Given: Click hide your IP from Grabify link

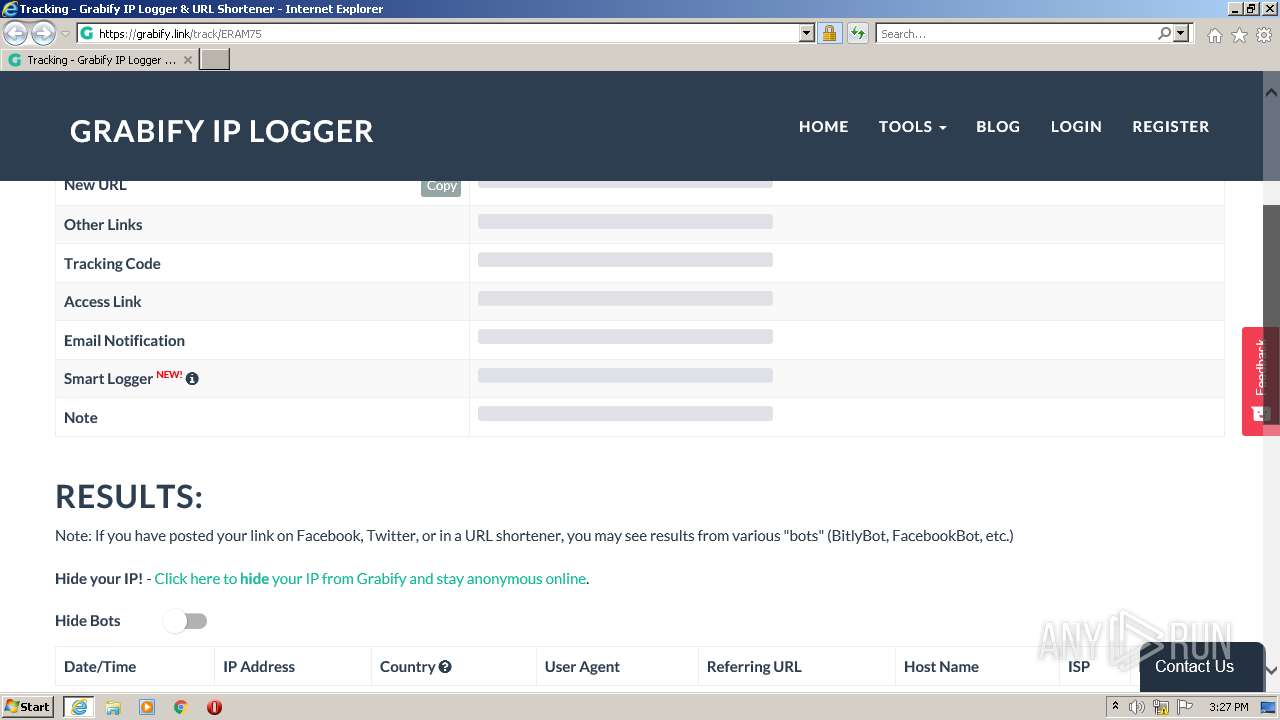Looking at the screenshot, I should tap(370, 579).
